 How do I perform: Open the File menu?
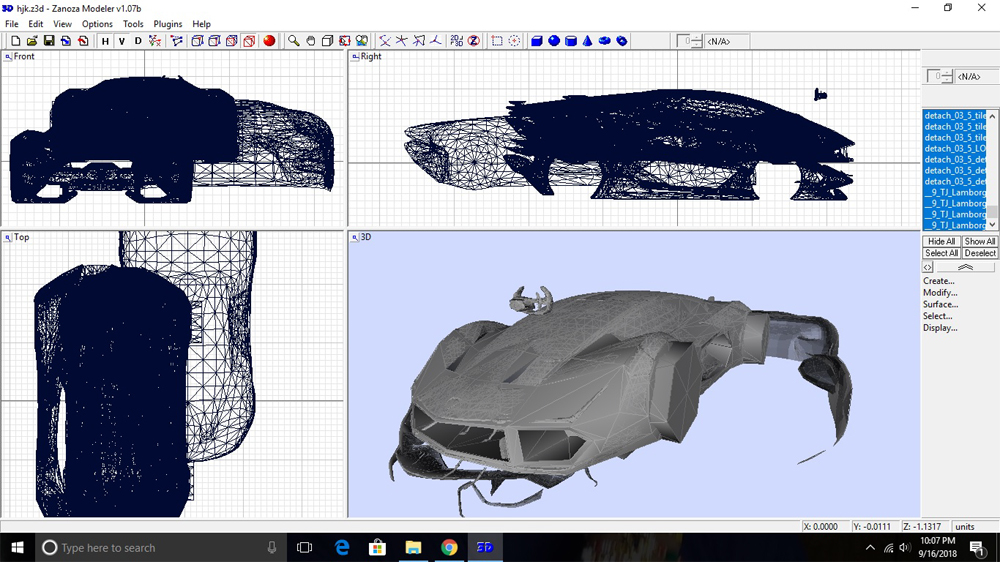(11, 24)
